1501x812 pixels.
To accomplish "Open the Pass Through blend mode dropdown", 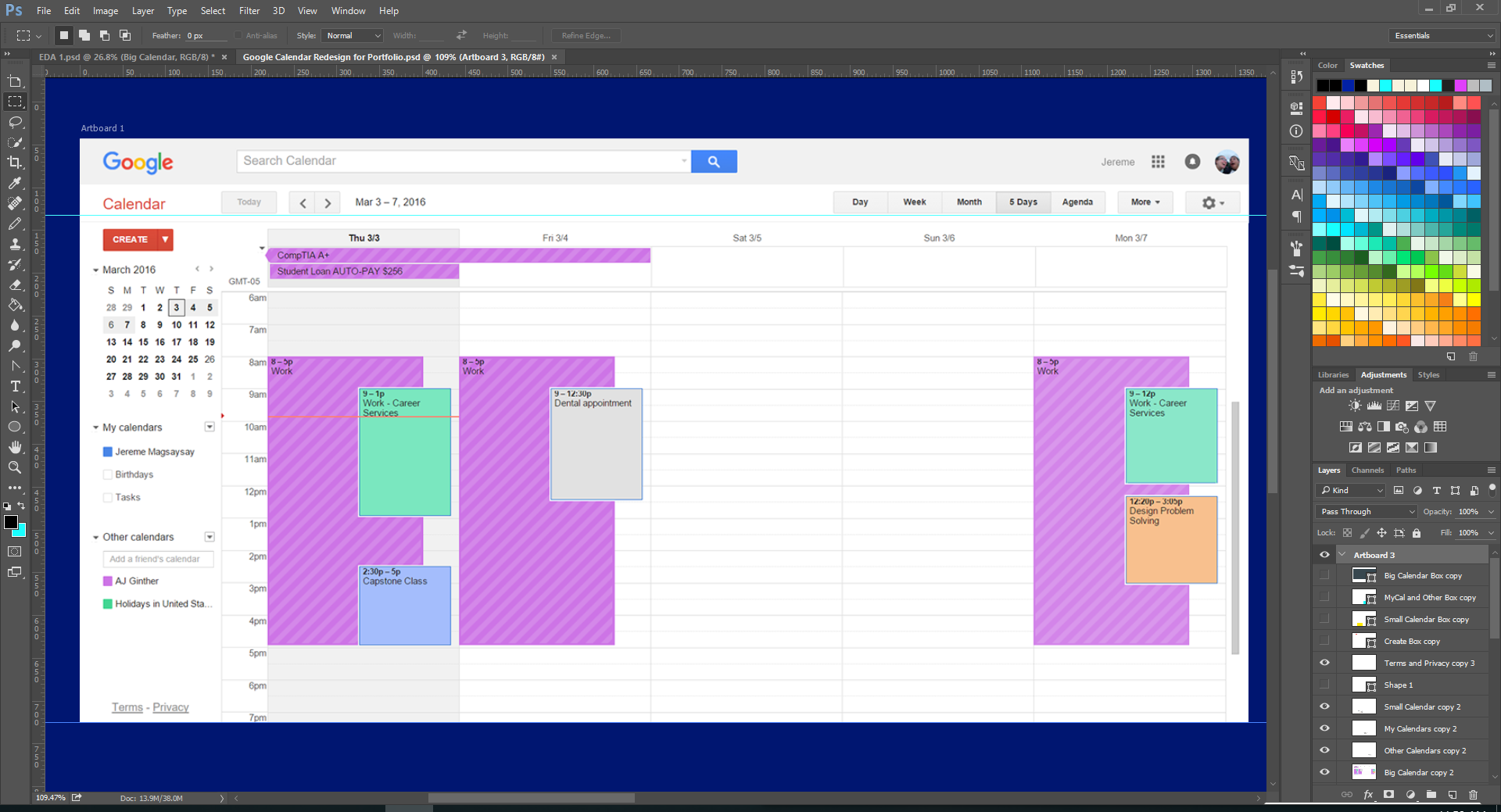I will 1367,512.
